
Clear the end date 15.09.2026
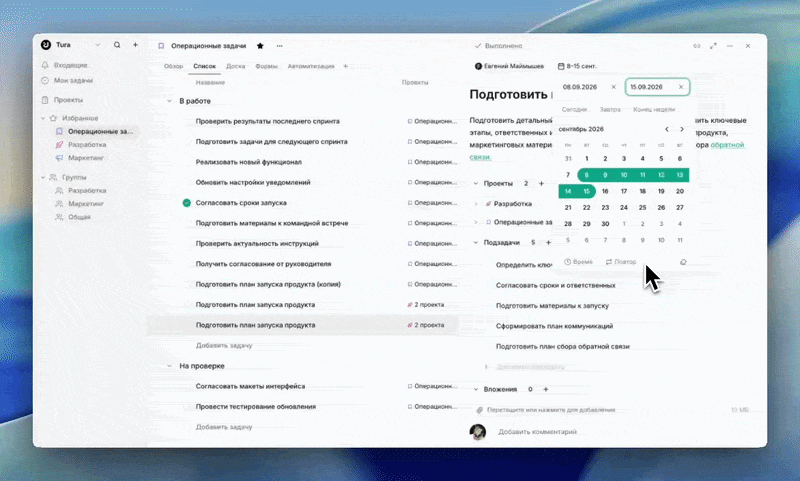(681, 87)
